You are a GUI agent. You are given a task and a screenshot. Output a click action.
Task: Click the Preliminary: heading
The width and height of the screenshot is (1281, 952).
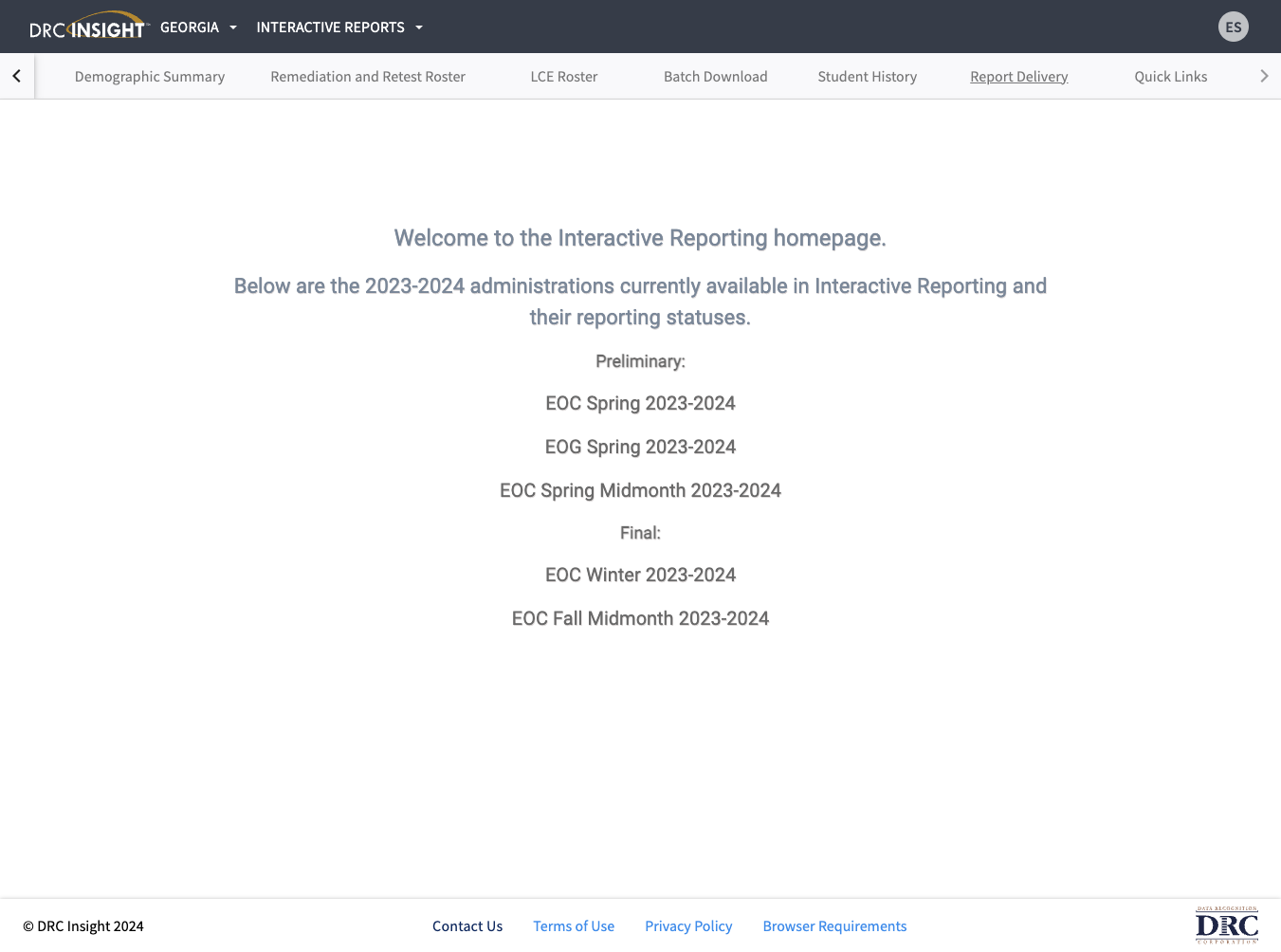(x=640, y=361)
